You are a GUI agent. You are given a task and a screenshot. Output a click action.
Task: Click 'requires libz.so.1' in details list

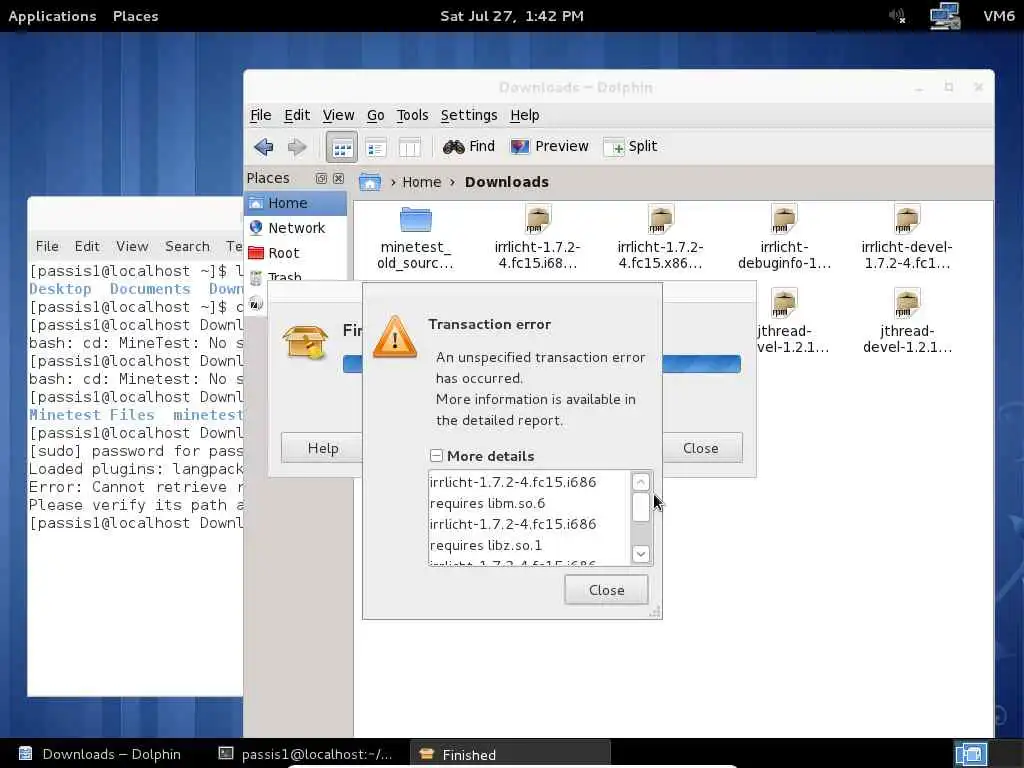coord(485,545)
